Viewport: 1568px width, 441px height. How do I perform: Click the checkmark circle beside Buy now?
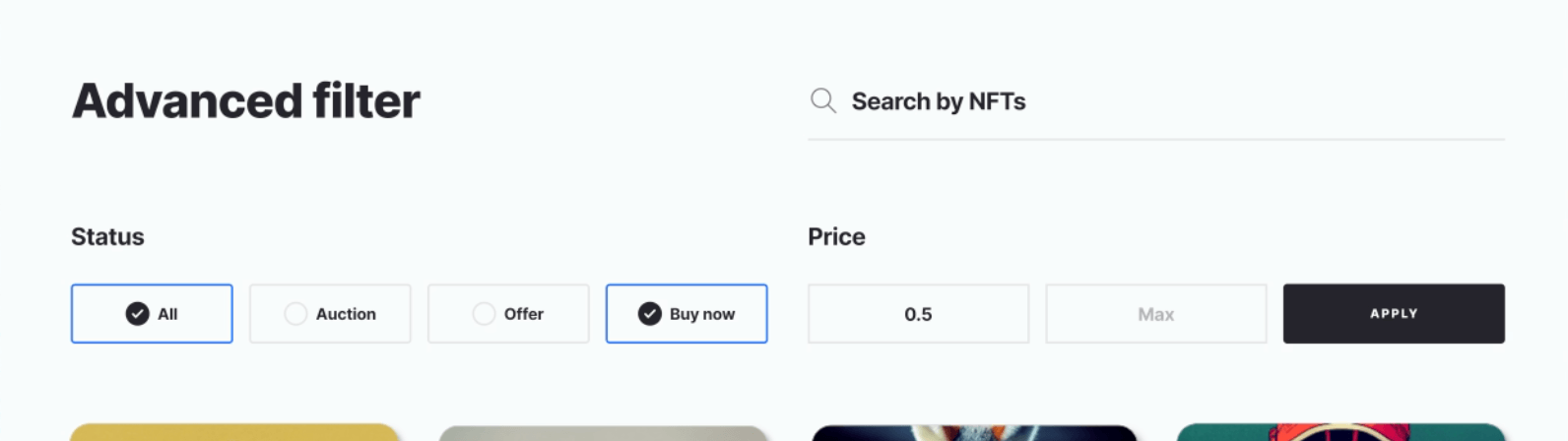(649, 314)
